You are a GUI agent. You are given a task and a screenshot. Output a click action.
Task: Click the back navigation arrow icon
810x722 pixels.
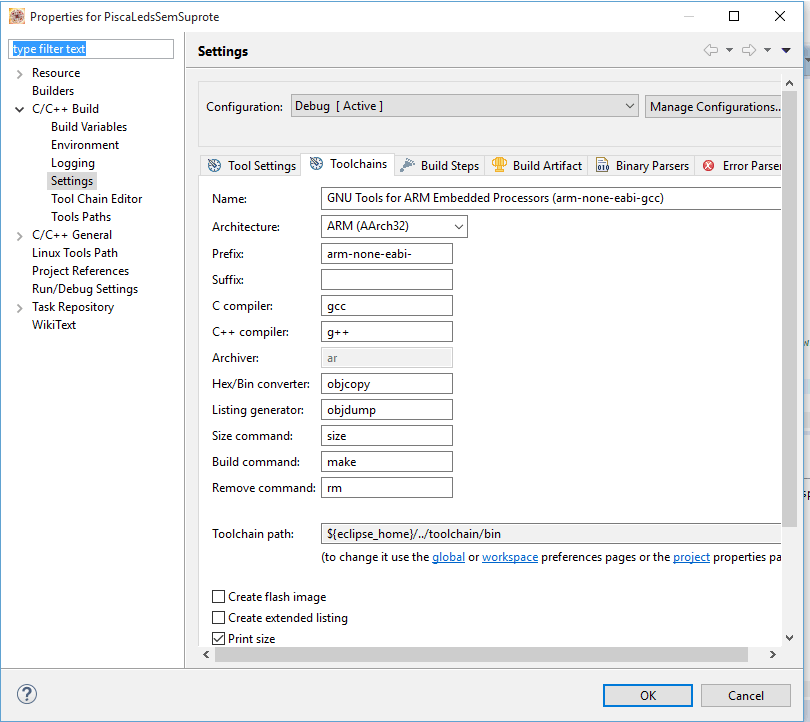point(711,50)
